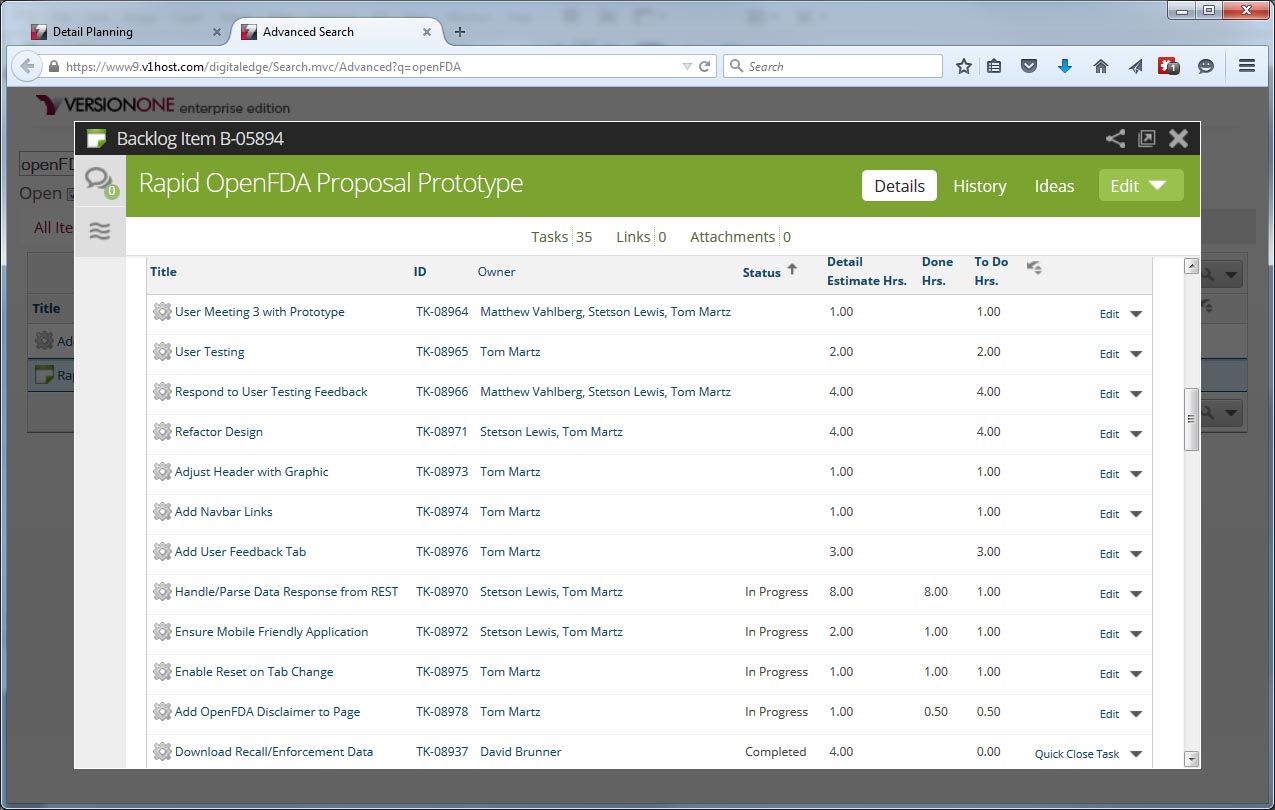Open task link Add Navbar Links
This screenshot has height=810, width=1275.
[224, 512]
